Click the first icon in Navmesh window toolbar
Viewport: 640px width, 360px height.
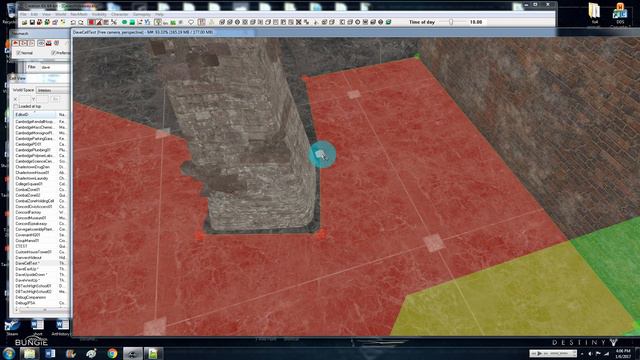click(16, 43)
